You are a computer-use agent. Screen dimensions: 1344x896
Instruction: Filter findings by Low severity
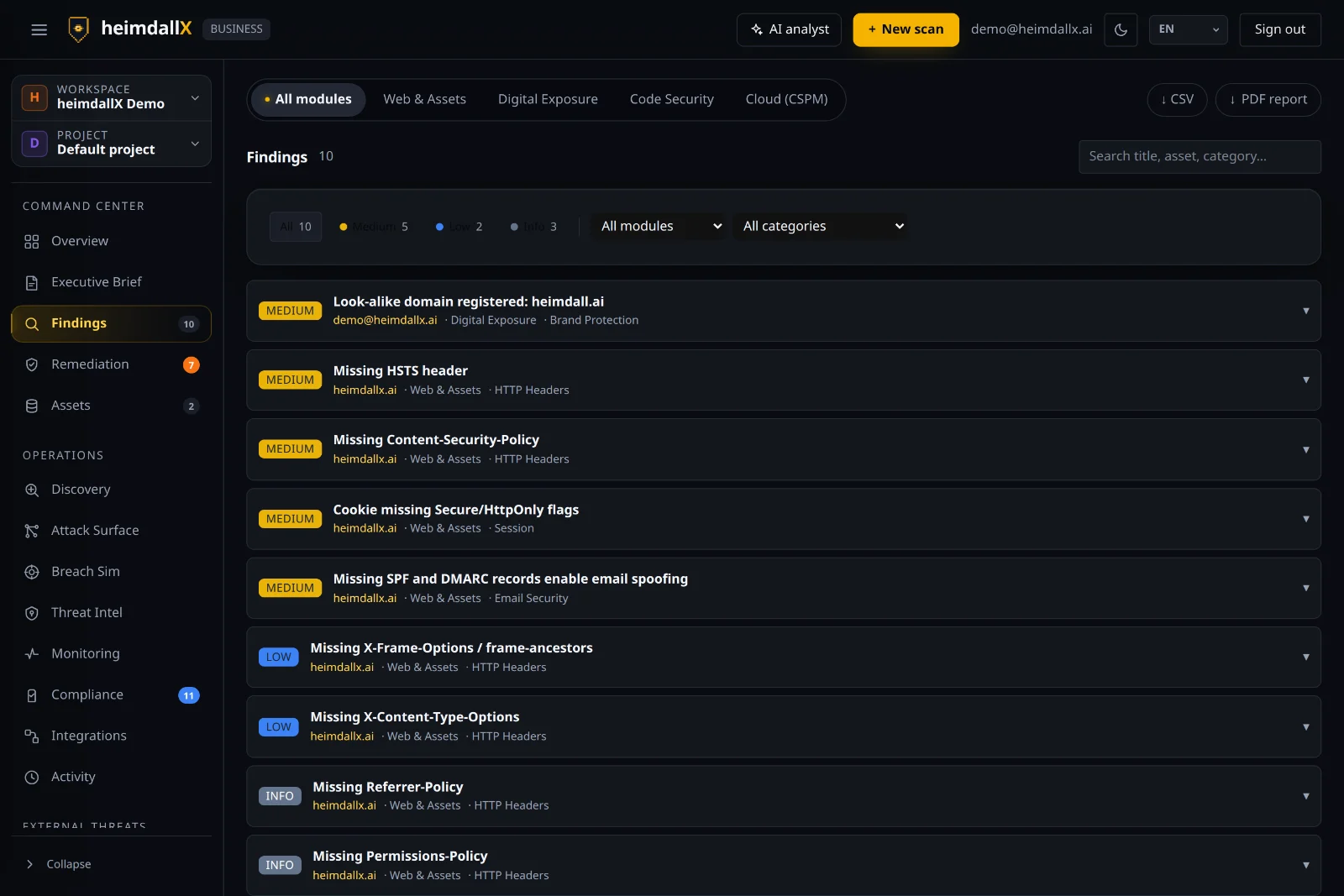pos(459,227)
